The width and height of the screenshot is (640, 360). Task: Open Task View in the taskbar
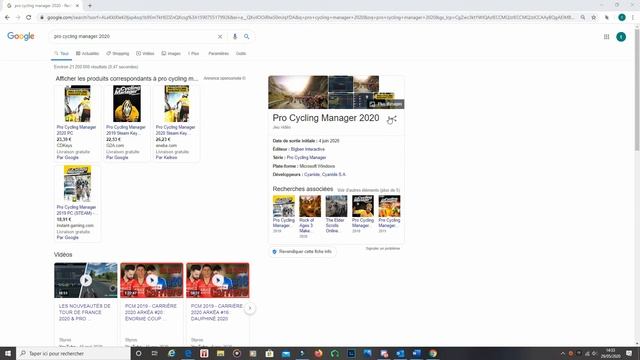(155, 353)
